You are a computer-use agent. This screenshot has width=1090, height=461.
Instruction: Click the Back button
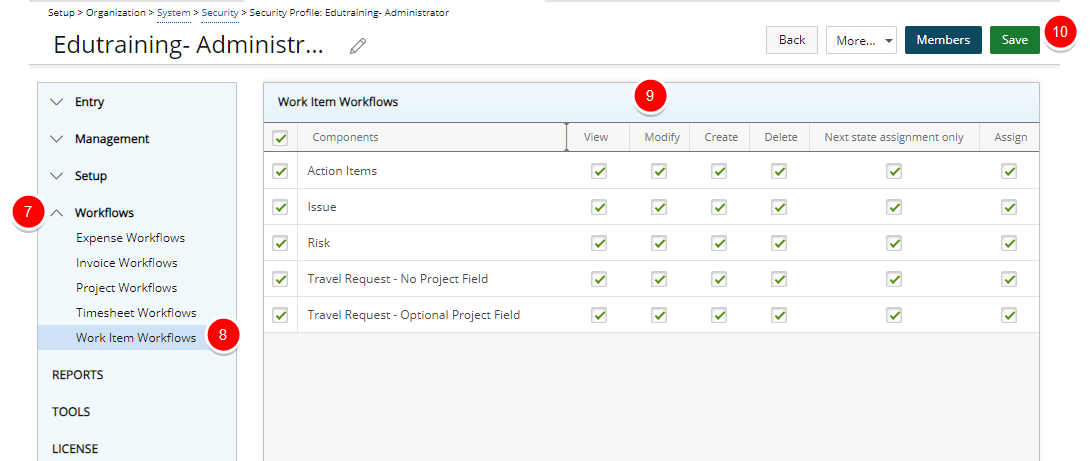pos(792,40)
